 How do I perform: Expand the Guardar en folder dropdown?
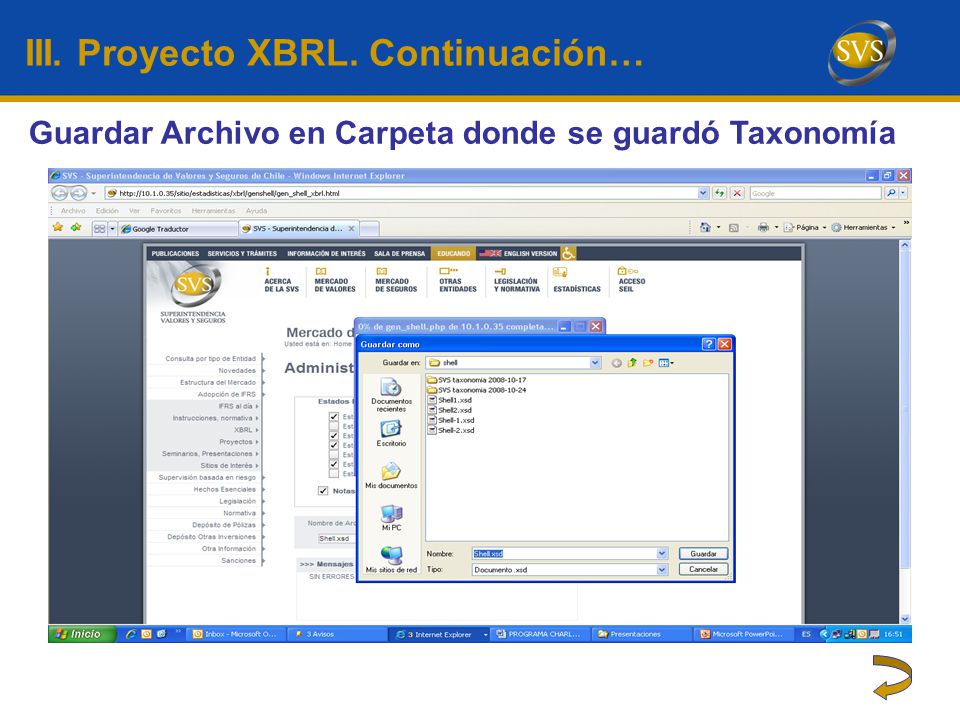[x=595, y=362]
